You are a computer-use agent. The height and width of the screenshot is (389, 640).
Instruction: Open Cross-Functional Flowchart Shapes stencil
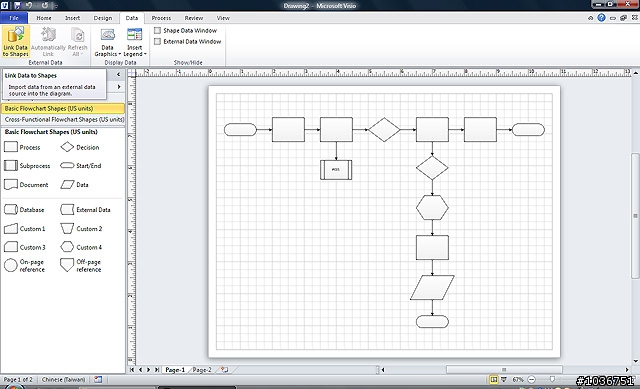click(63, 120)
